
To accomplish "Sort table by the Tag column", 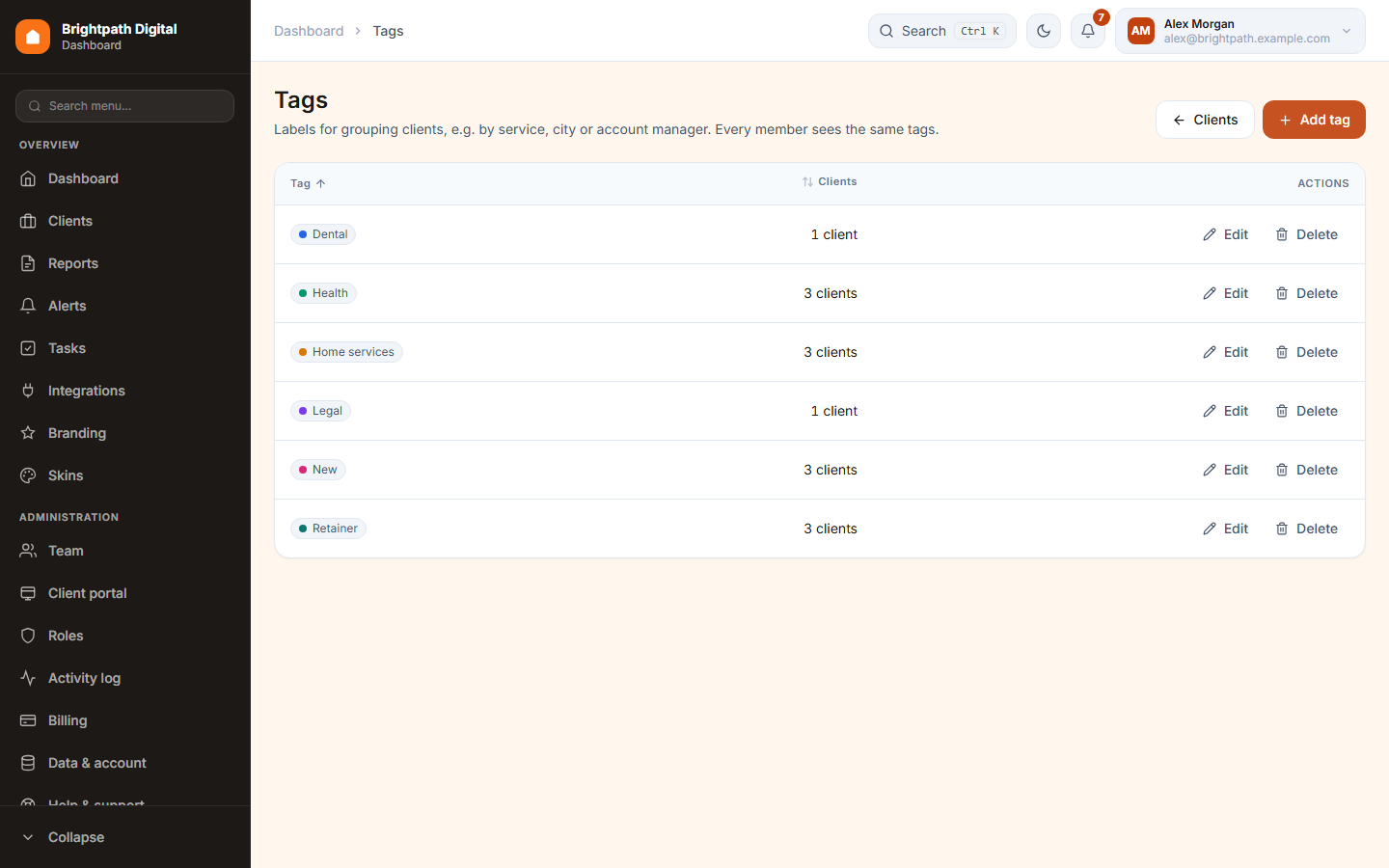I will click(308, 183).
